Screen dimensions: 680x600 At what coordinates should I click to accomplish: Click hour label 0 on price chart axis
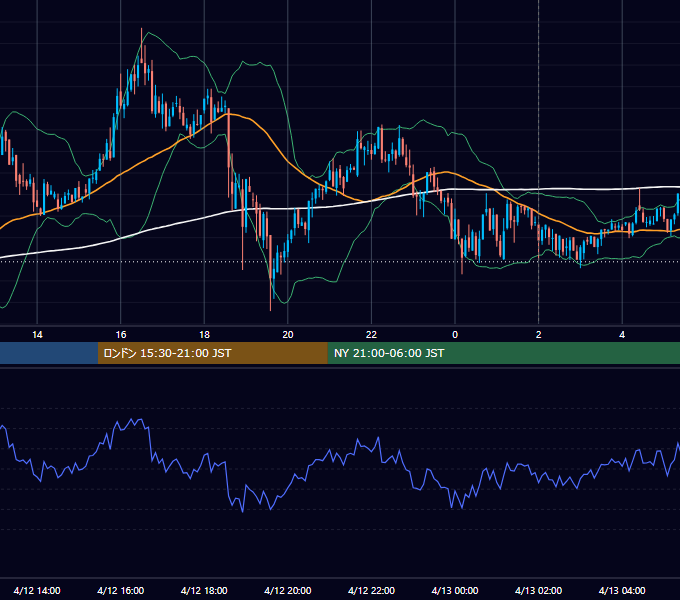[455, 335]
